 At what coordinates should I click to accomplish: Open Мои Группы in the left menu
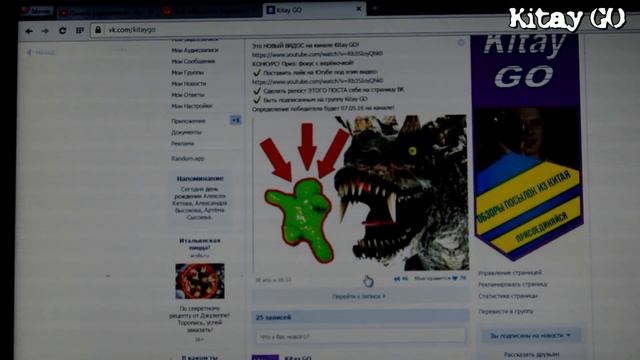pos(187,73)
